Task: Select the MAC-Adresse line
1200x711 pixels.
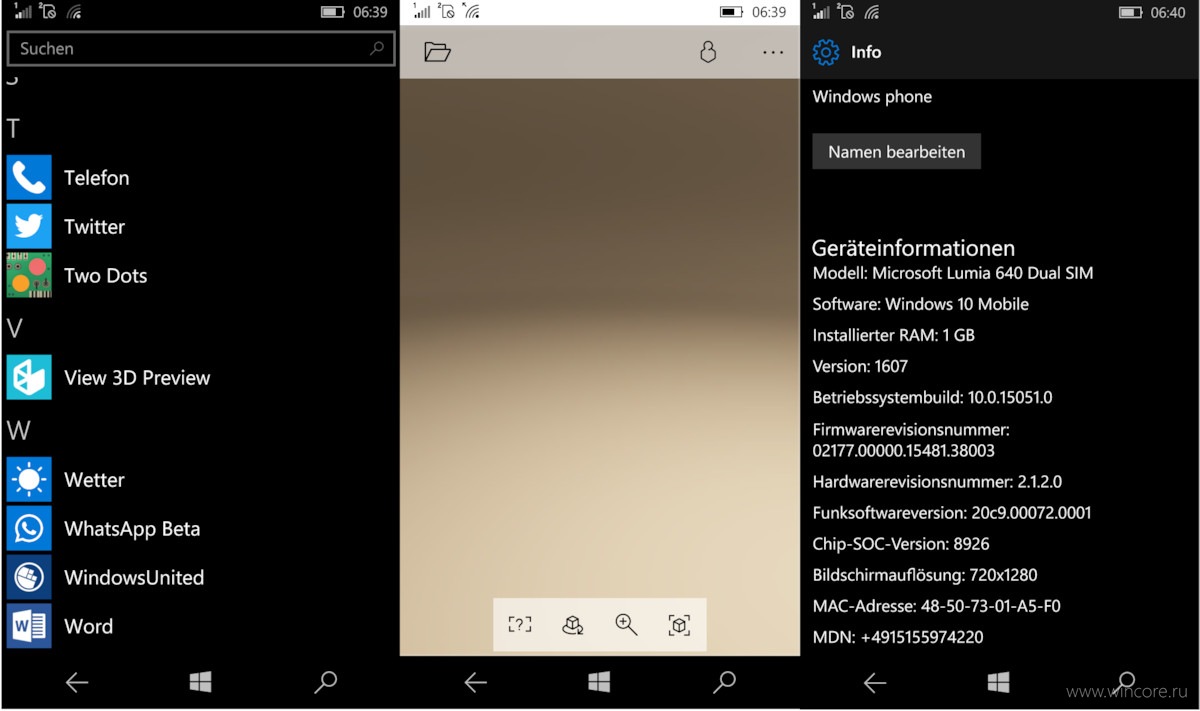Action: [936, 606]
